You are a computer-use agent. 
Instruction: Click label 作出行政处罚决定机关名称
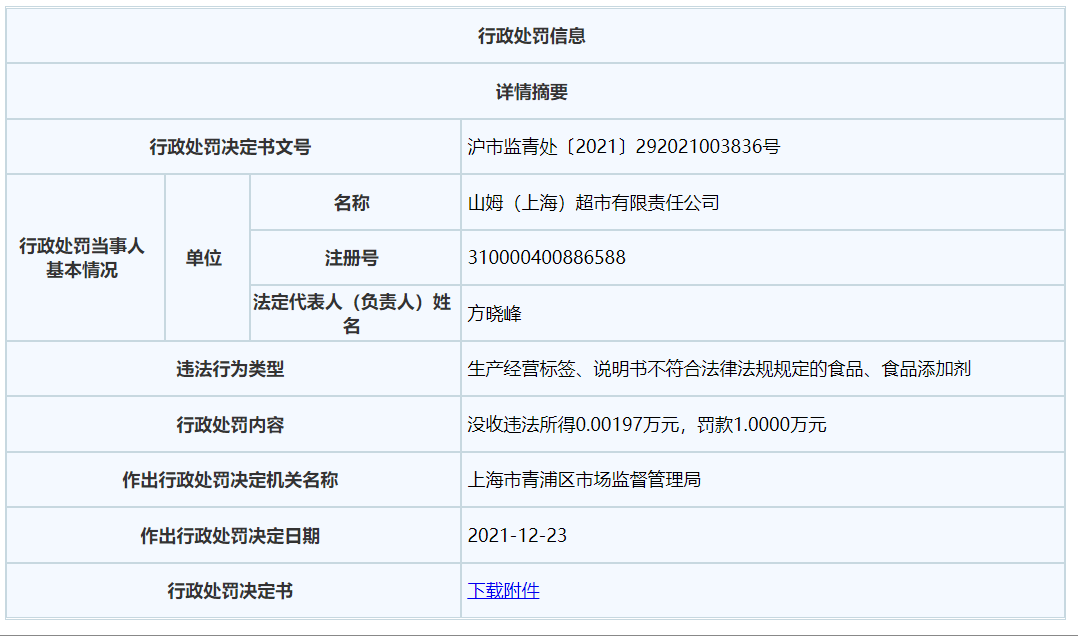[230, 480]
